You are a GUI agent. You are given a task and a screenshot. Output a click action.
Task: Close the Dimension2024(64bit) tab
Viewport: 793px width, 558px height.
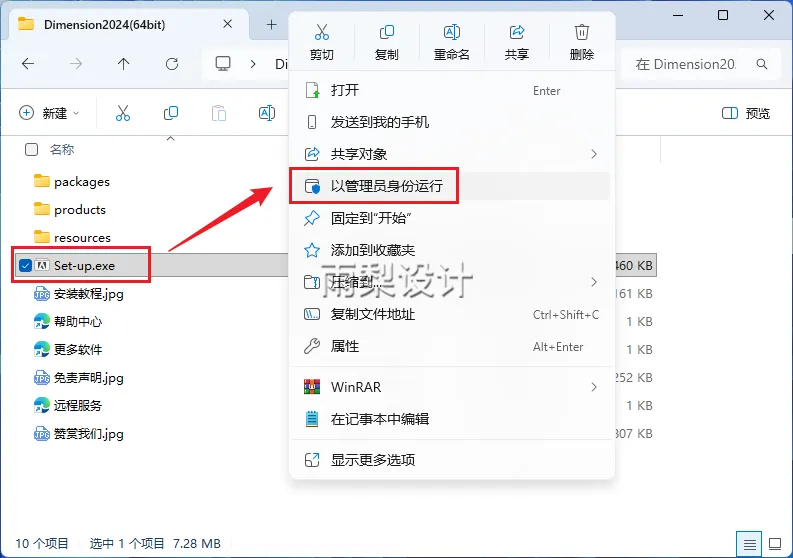click(x=228, y=24)
